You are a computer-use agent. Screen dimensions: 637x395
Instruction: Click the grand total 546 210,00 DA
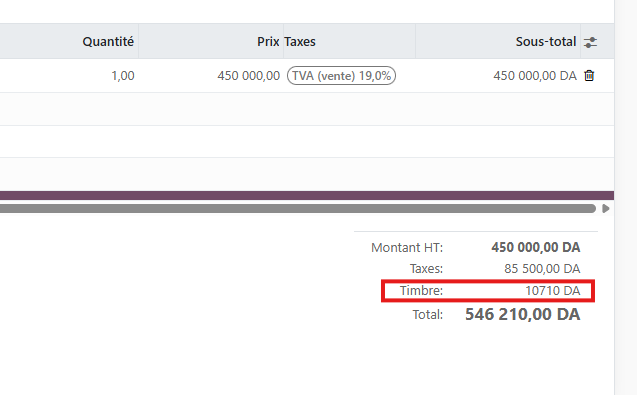pyautogui.click(x=522, y=314)
